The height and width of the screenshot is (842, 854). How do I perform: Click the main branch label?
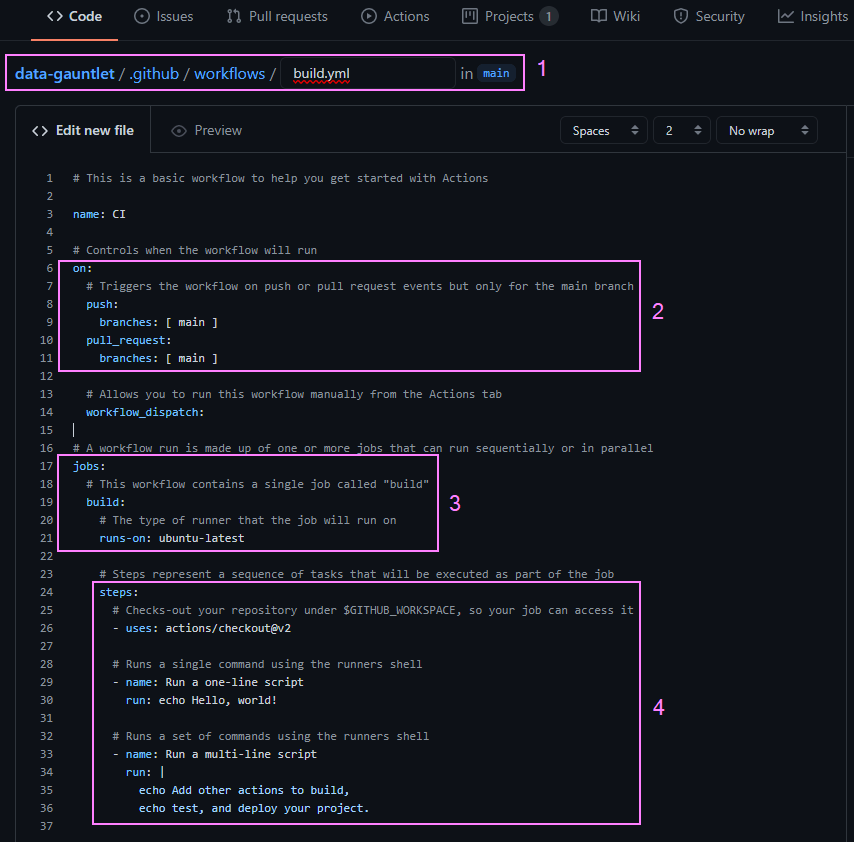point(496,74)
